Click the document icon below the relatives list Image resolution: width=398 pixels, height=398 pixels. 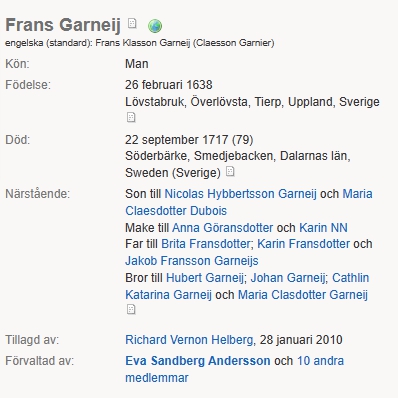click(131, 309)
